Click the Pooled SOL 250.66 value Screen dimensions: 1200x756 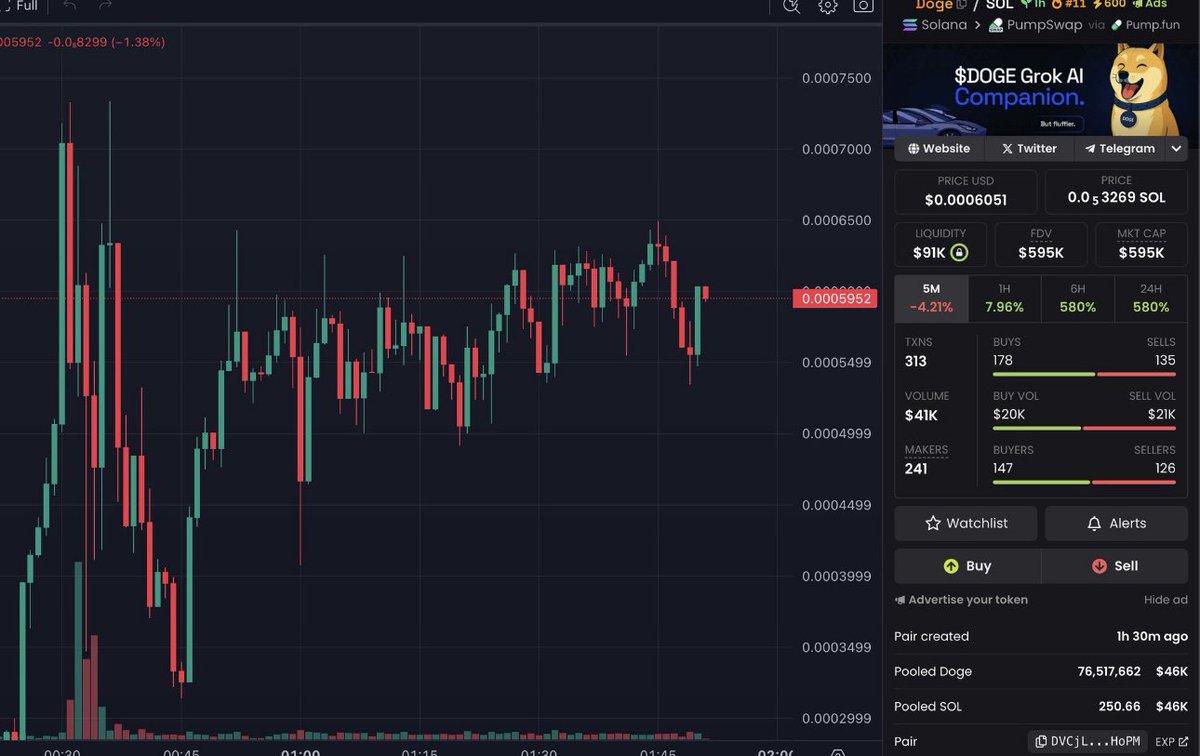(1118, 707)
